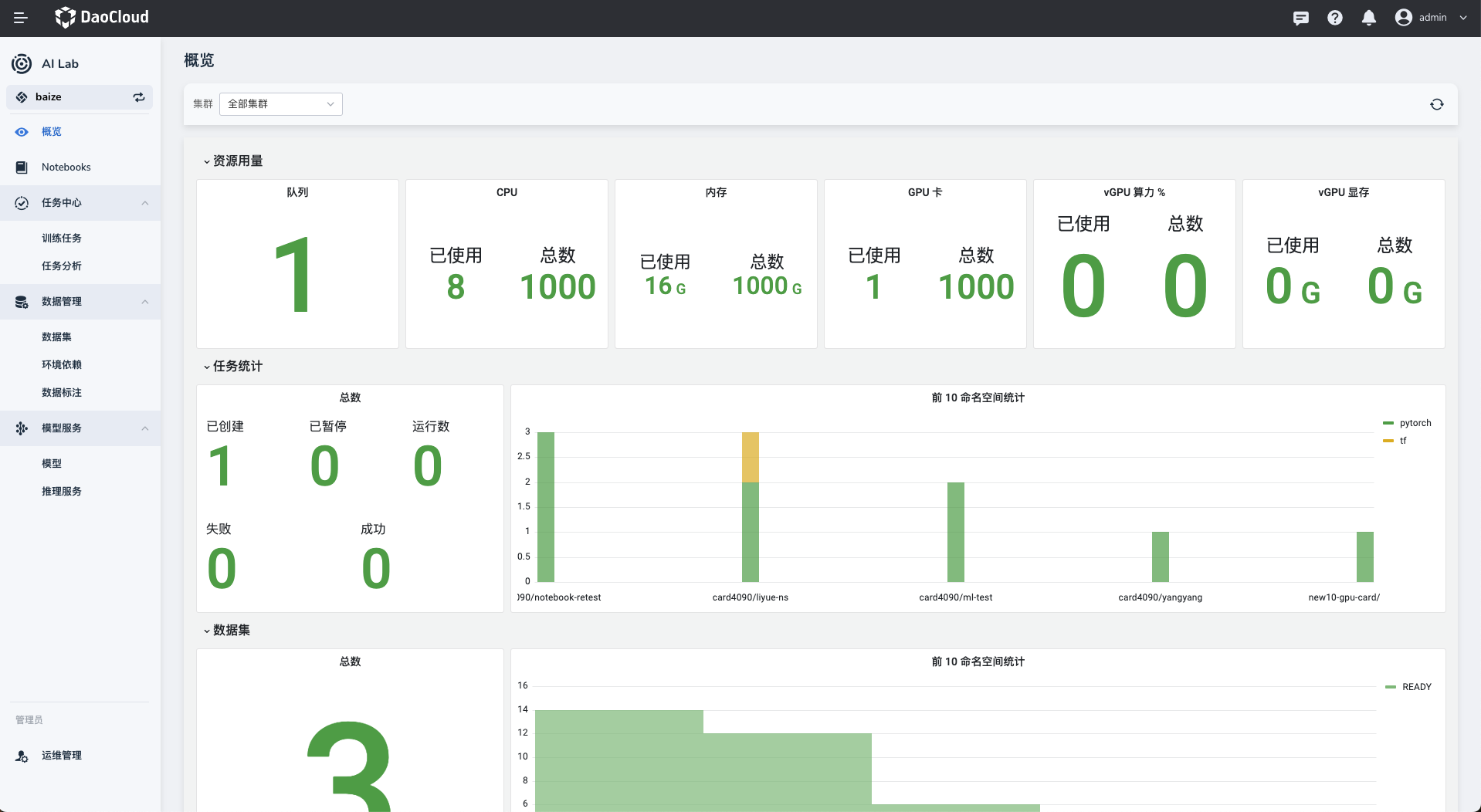
Task: Go to 训练任务 page
Action: [x=62, y=239]
